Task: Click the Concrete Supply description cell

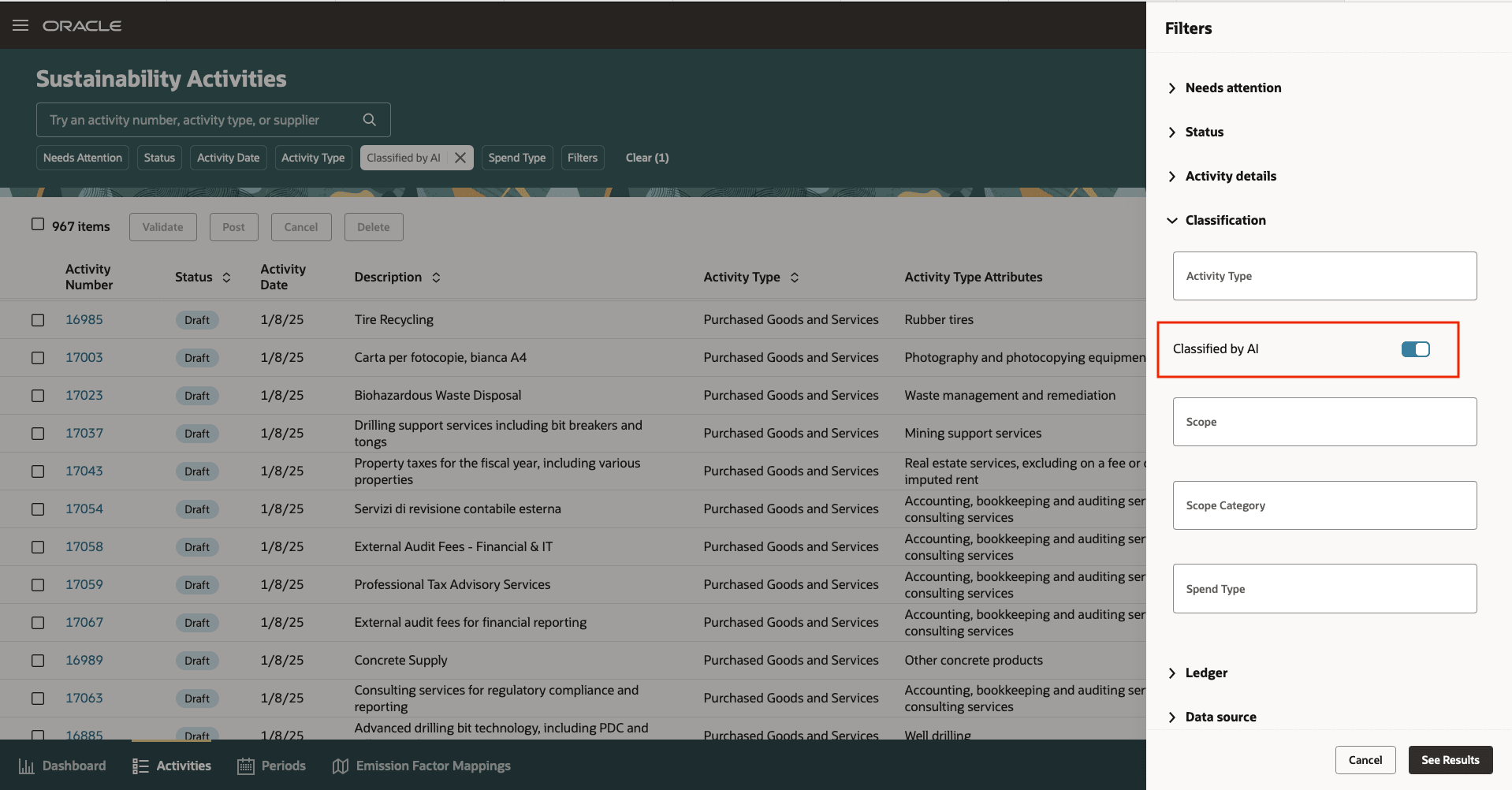Action: 401,661
